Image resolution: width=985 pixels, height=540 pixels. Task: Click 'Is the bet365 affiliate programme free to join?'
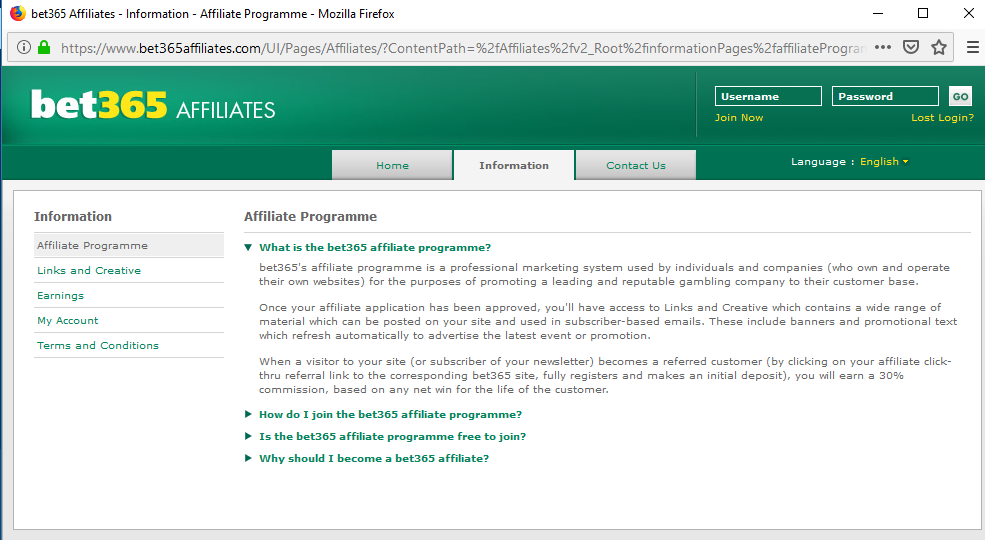tap(393, 436)
